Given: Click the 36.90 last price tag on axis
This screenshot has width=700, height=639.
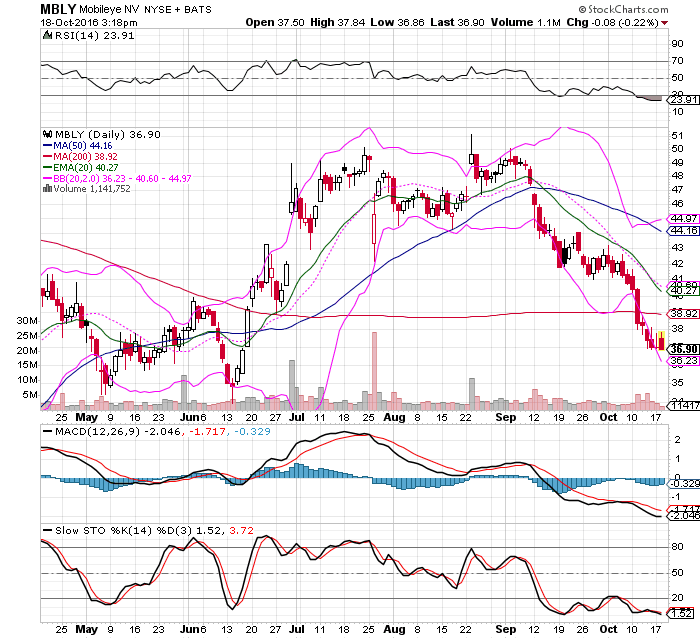Looking at the screenshot, I should (x=683, y=349).
